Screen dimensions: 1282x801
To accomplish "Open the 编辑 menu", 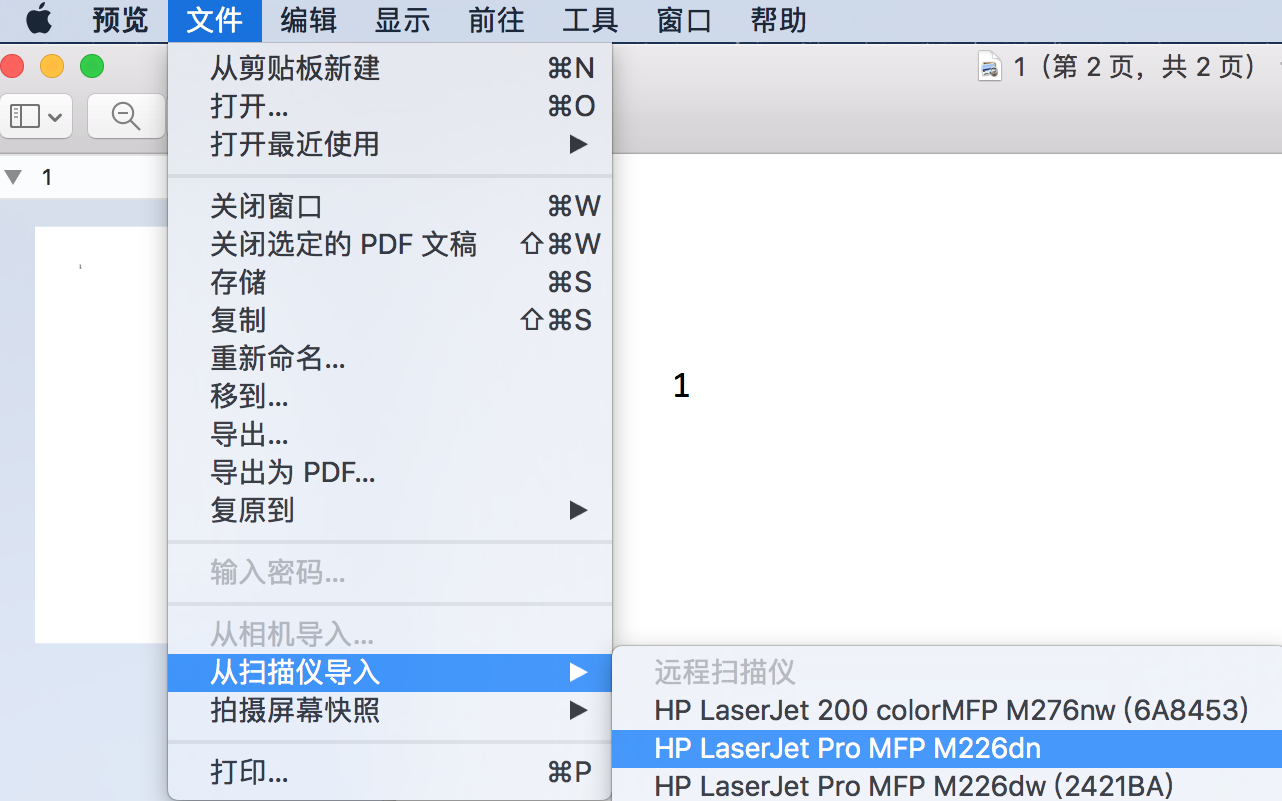I will (x=308, y=20).
